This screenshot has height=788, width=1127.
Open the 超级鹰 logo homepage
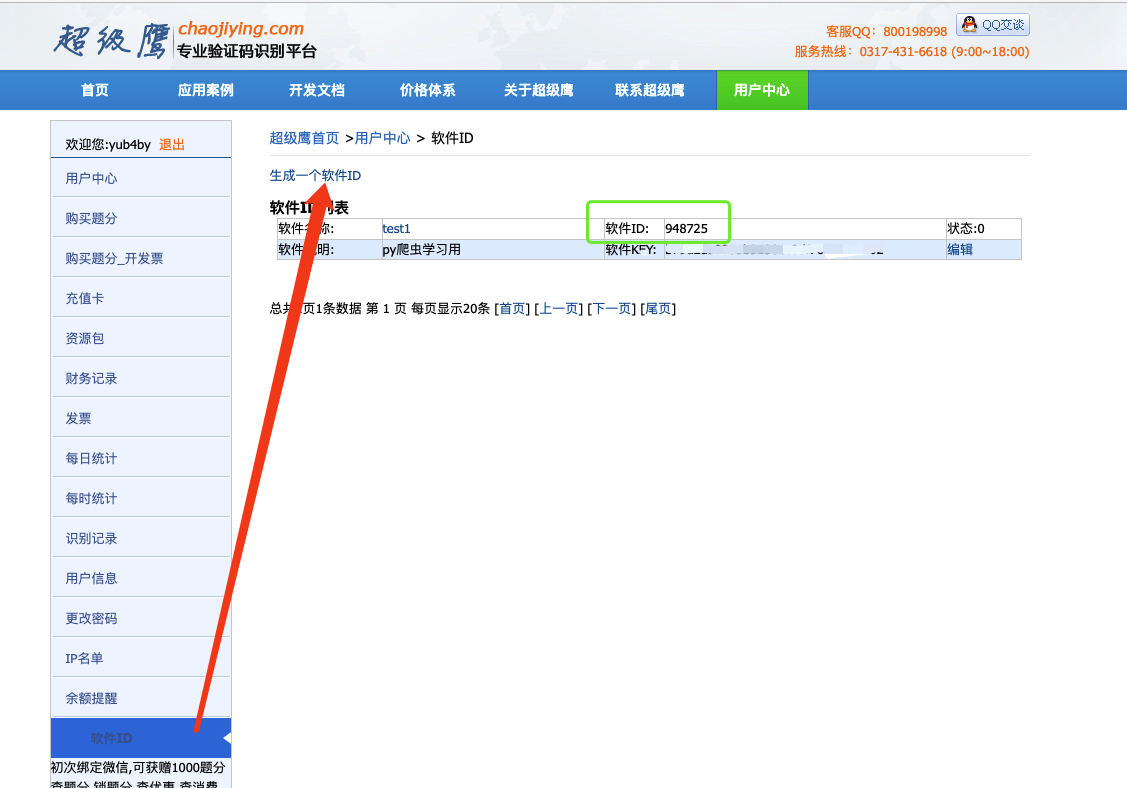[112, 40]
